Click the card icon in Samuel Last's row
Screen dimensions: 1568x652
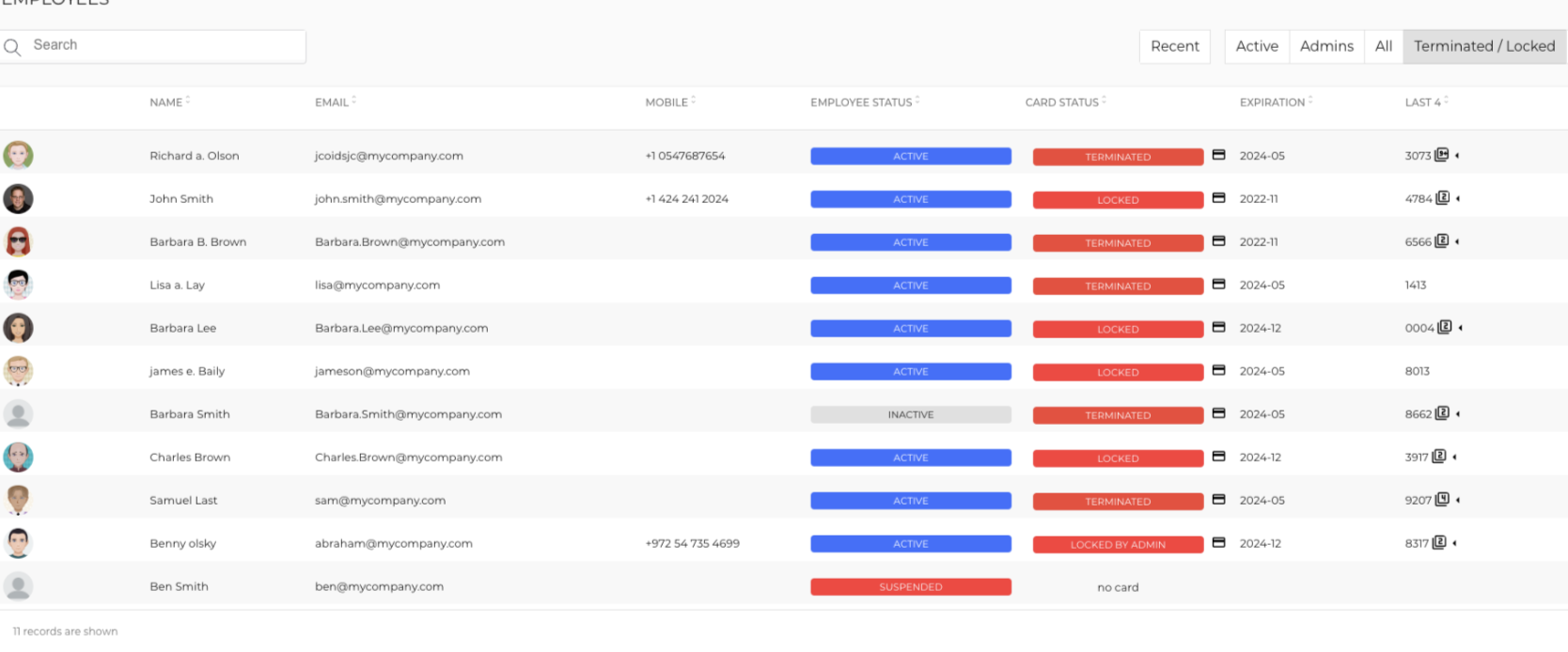(1218, 500)
